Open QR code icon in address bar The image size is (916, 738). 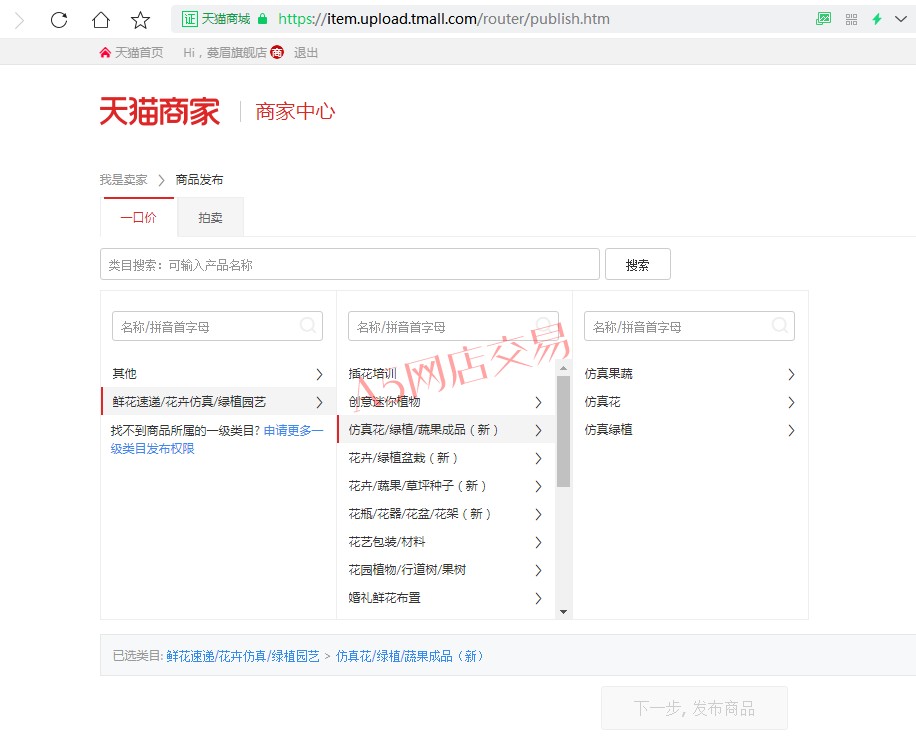[851, 19]
